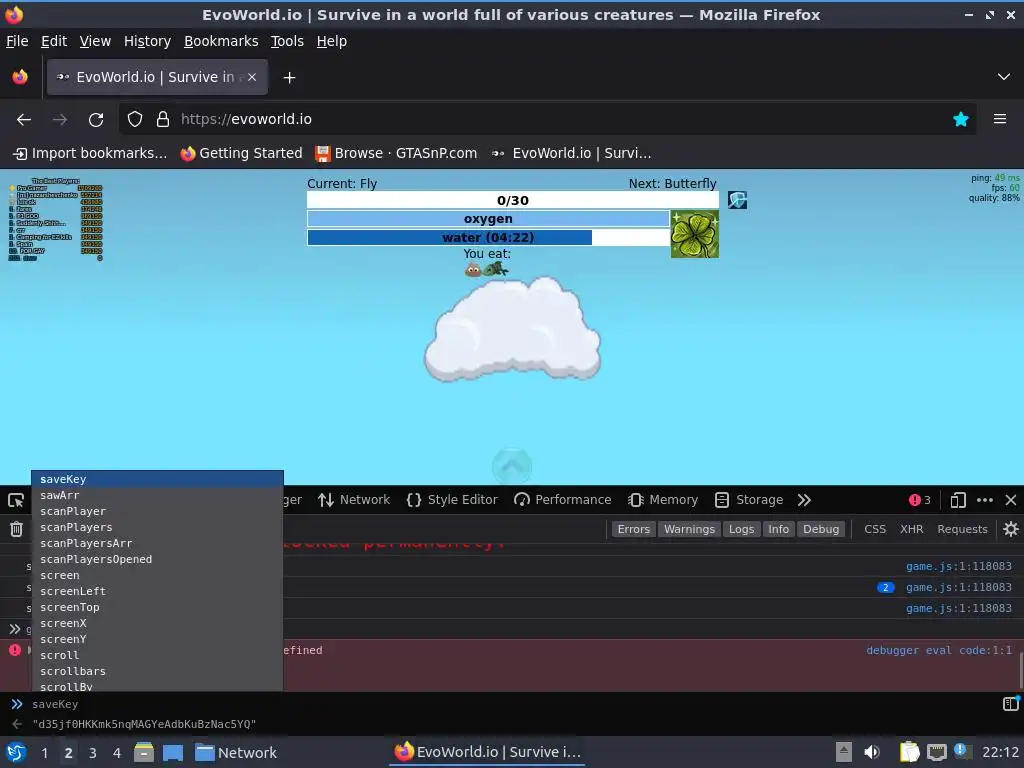This screenshot has height=768, width=1024.
Task: Open the debugger eval code:1:1 source link
Action: (x=938, y=650)
